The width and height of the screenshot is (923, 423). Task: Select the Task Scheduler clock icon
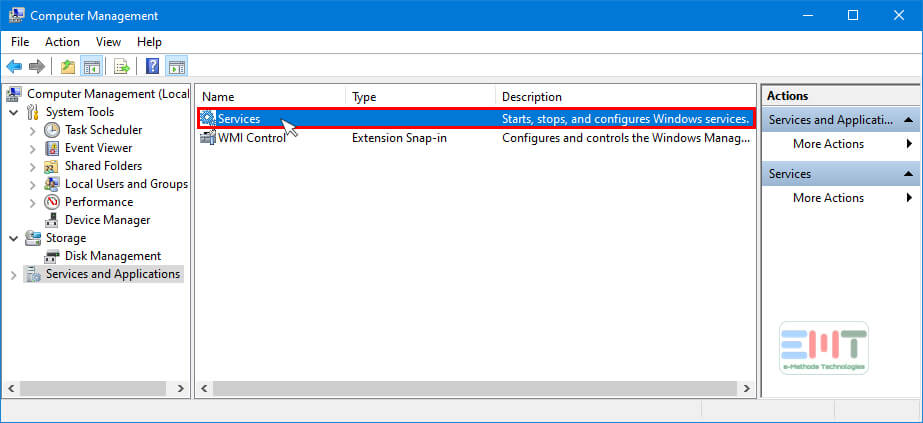tap(52, 130)
